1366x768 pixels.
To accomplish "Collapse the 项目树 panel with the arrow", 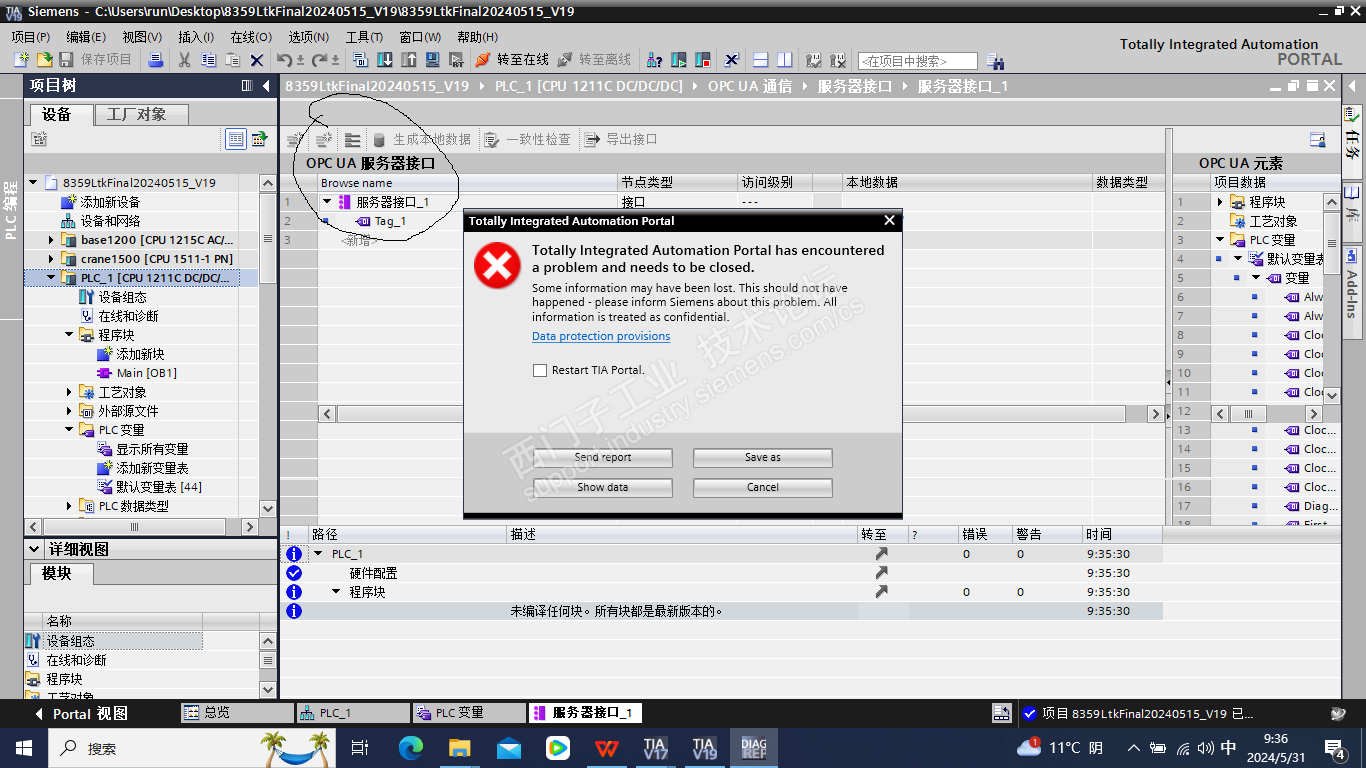I will (267, 86).
